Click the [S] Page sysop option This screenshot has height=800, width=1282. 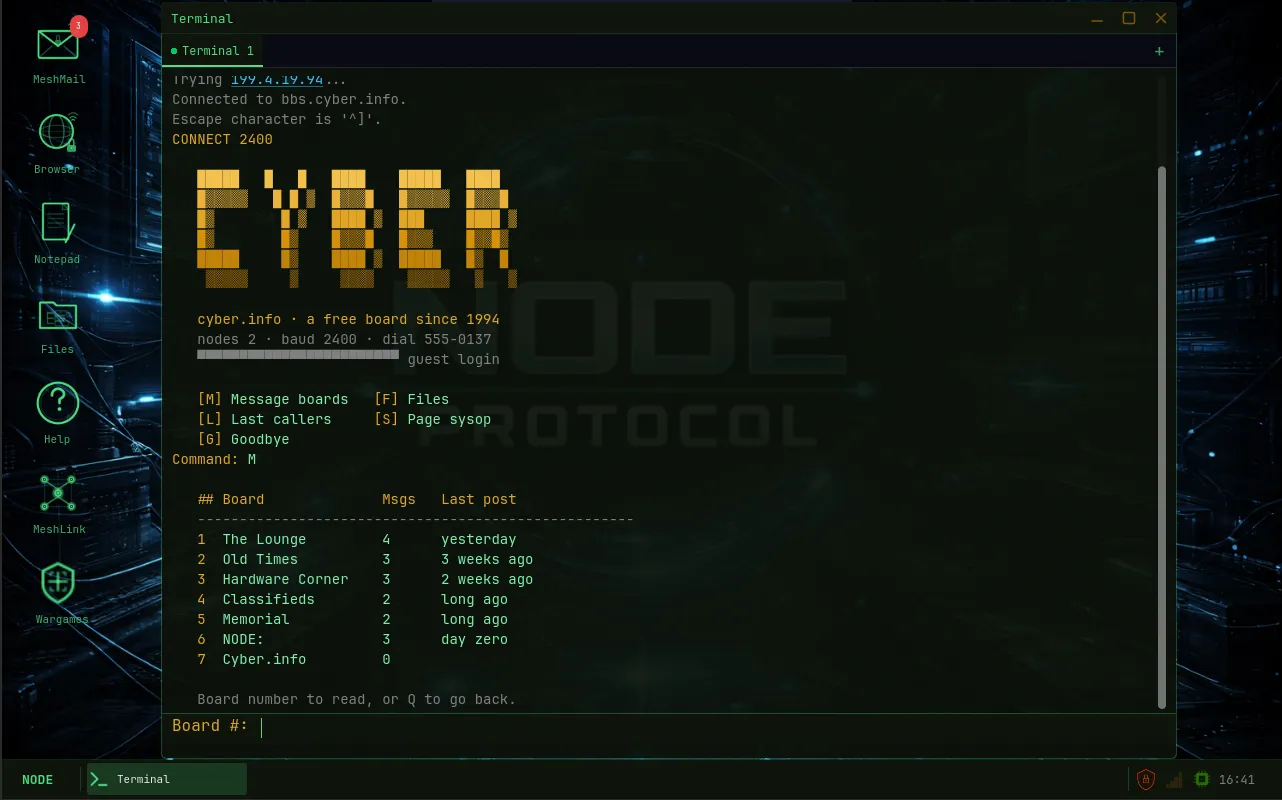pos(433,419)
